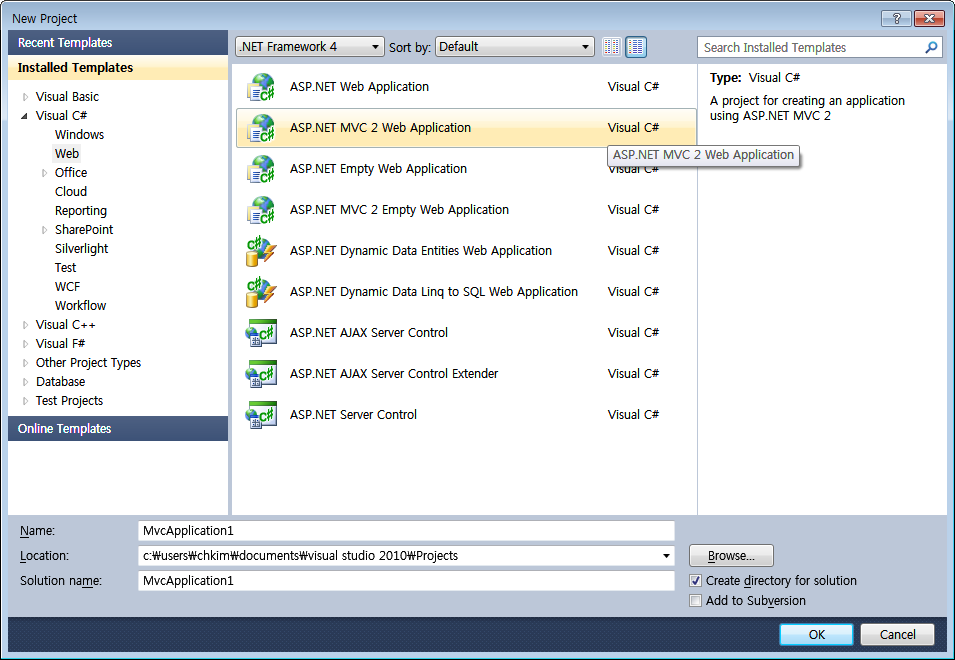Select the Silverlight category
Image resolution: width=955 pixels, height=660 pixels.
click(82, 249)
